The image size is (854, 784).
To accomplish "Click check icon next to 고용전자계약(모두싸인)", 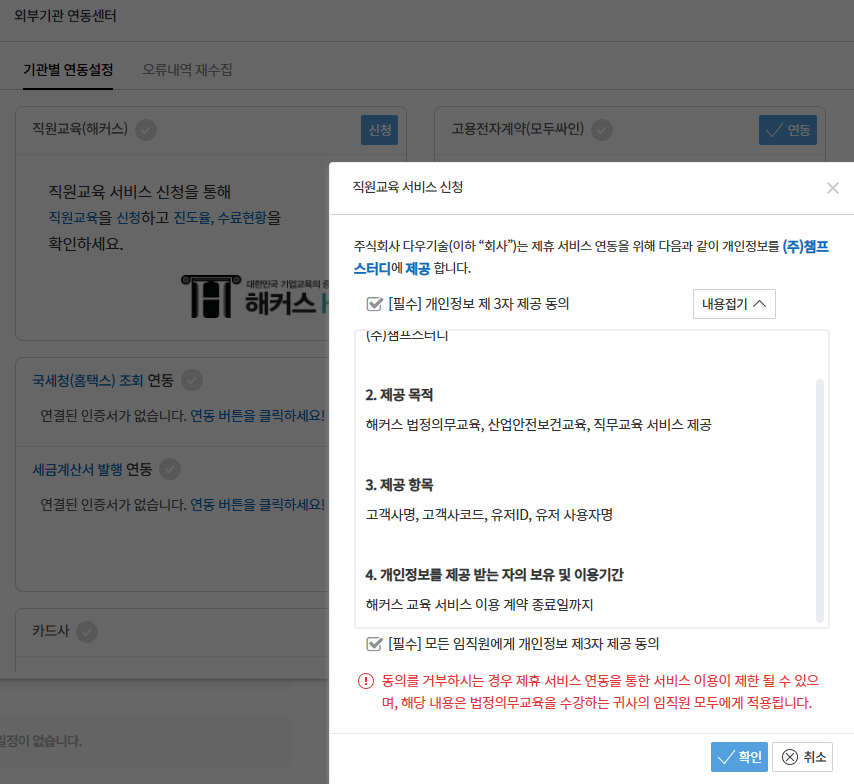I will point(601,129).
